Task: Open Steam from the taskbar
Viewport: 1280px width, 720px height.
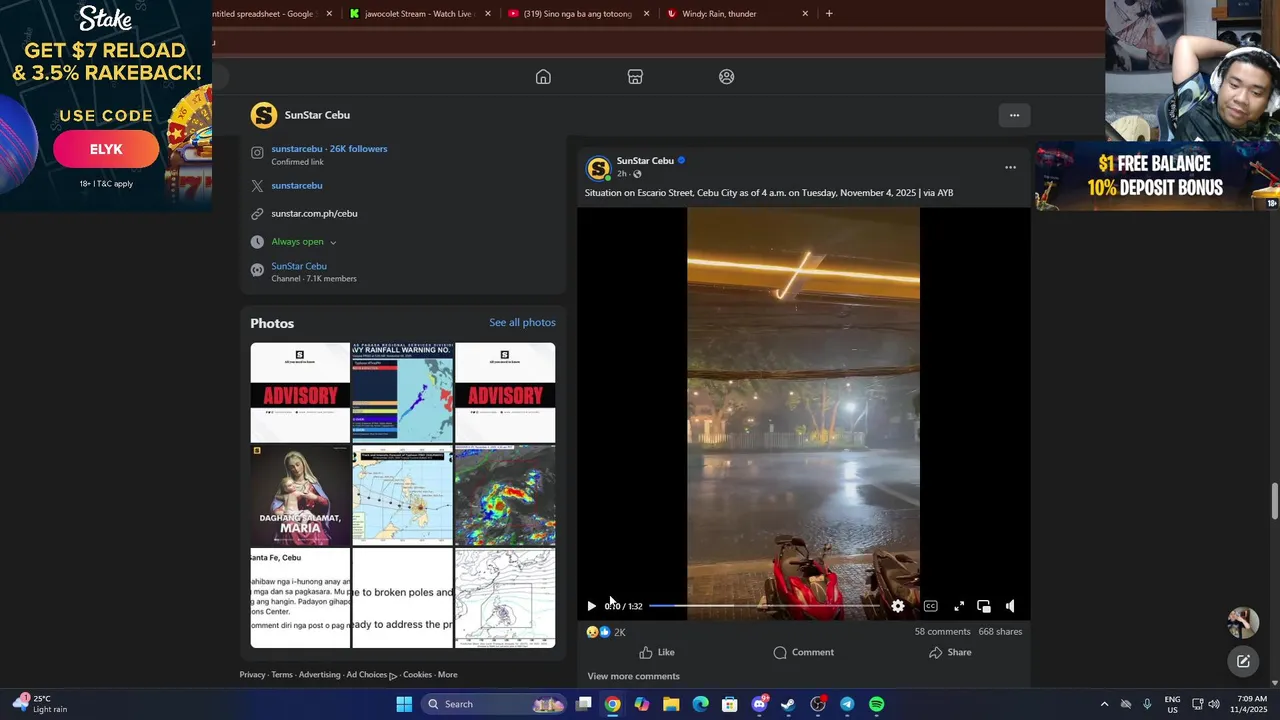Action: [788, 704]
